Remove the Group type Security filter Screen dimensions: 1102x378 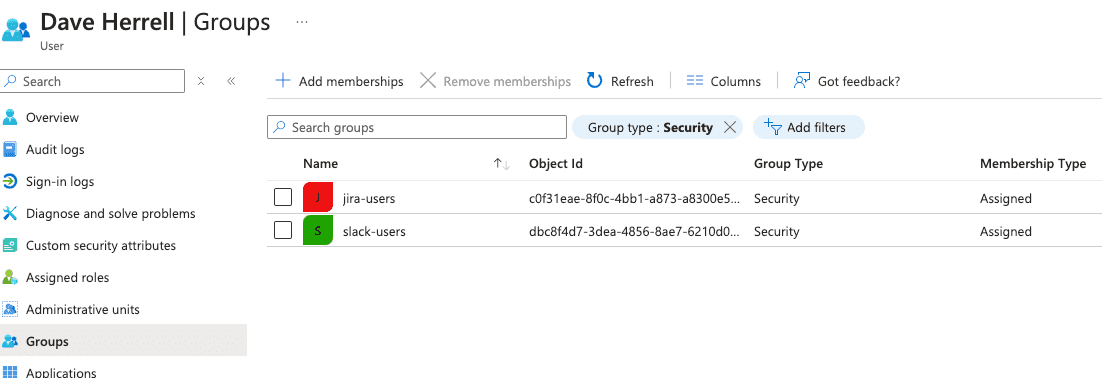point(730,127)
